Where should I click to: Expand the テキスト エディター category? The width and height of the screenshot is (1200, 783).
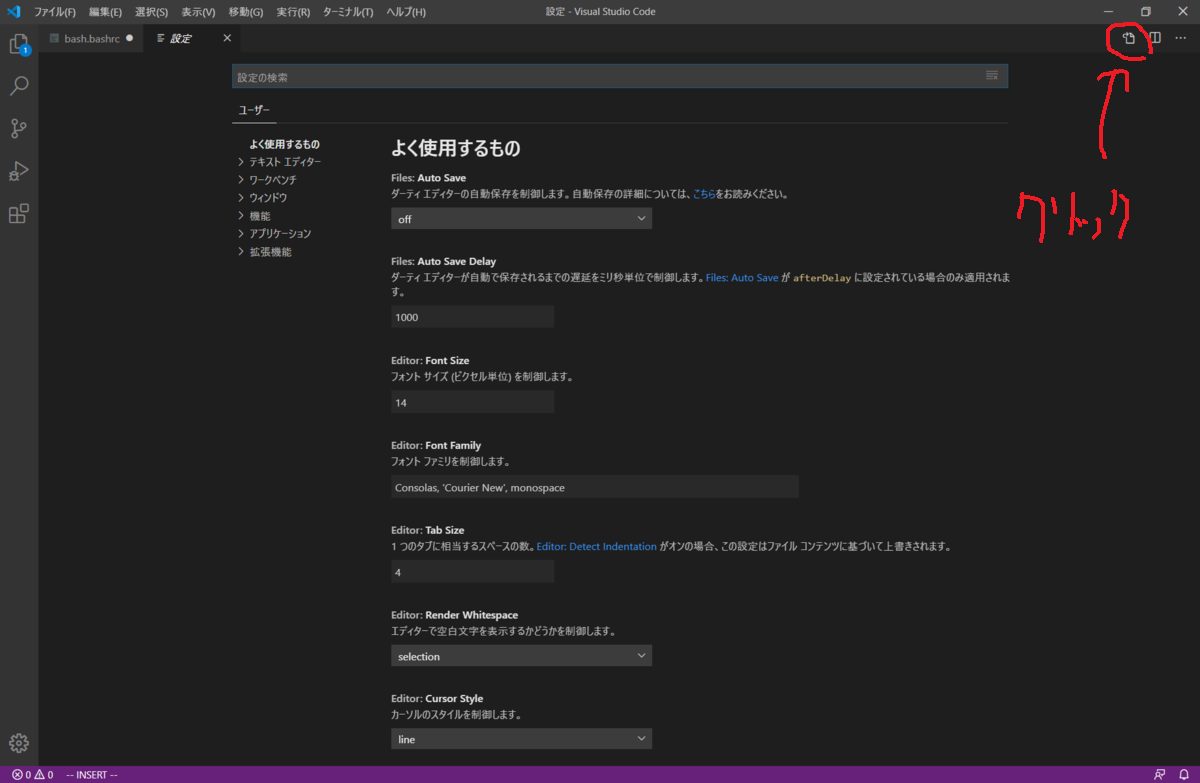pos(285,162)
